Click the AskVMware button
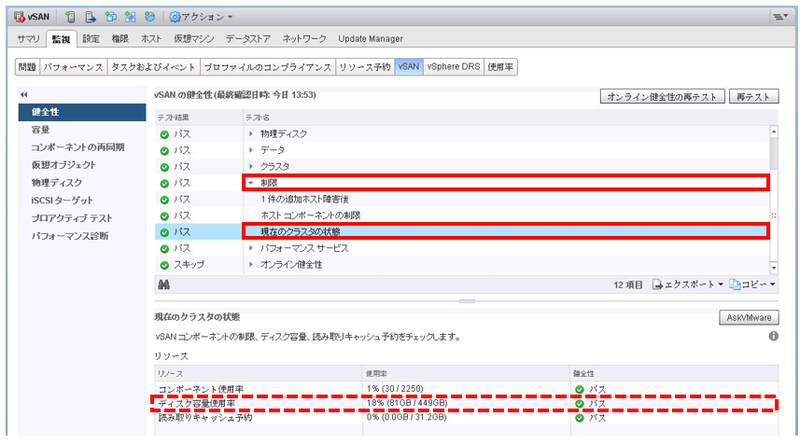The image size is (800, 444). (x=748, y=317)
